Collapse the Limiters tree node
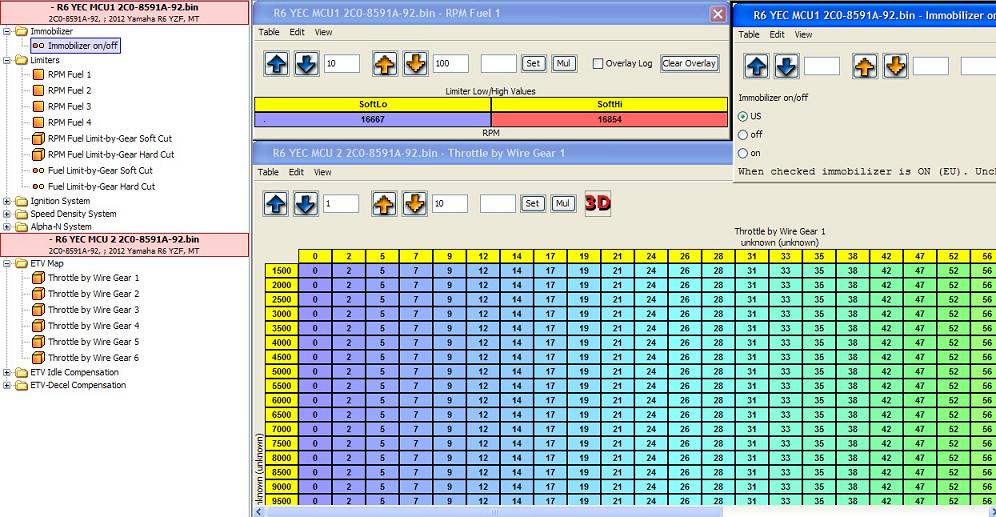 pos(8,60)
